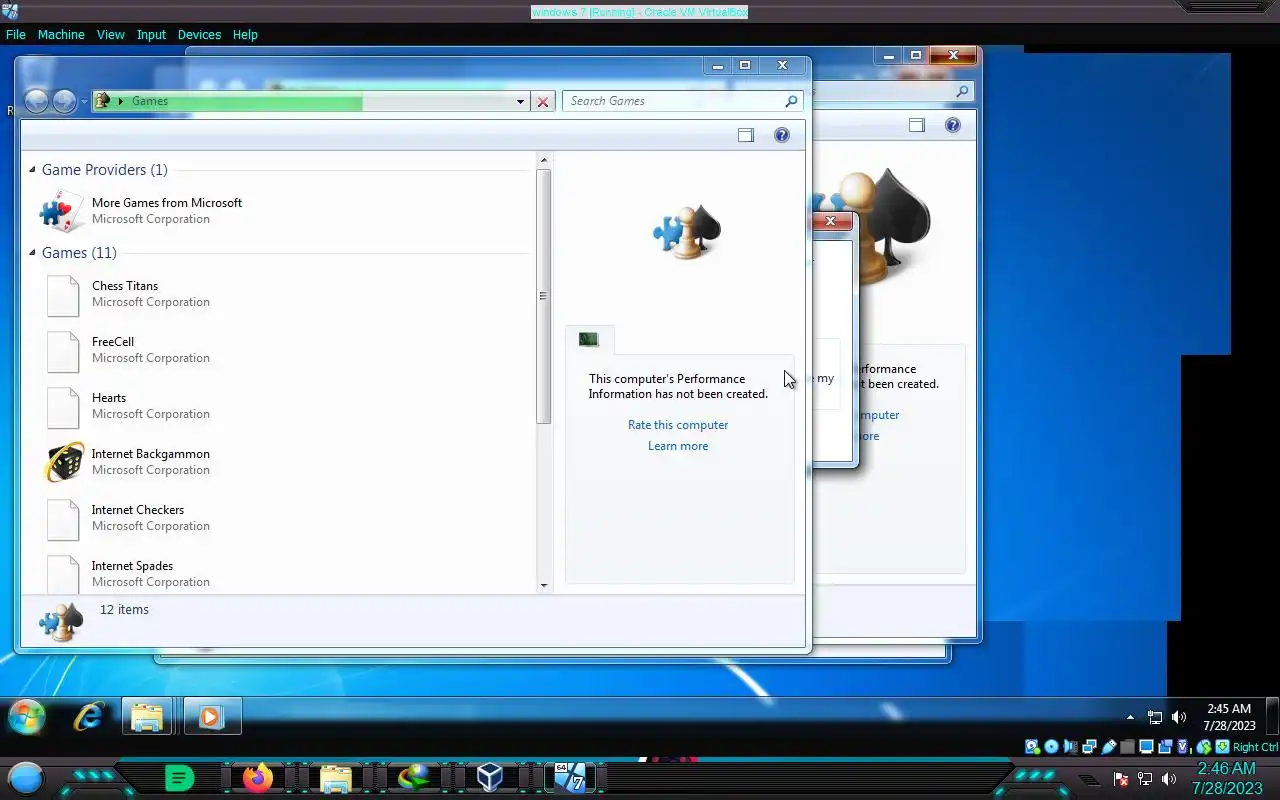Click the scroll up arrow of games list
Screen dimensions: 1280x800
pyautogui.click(x=544, y=160)
